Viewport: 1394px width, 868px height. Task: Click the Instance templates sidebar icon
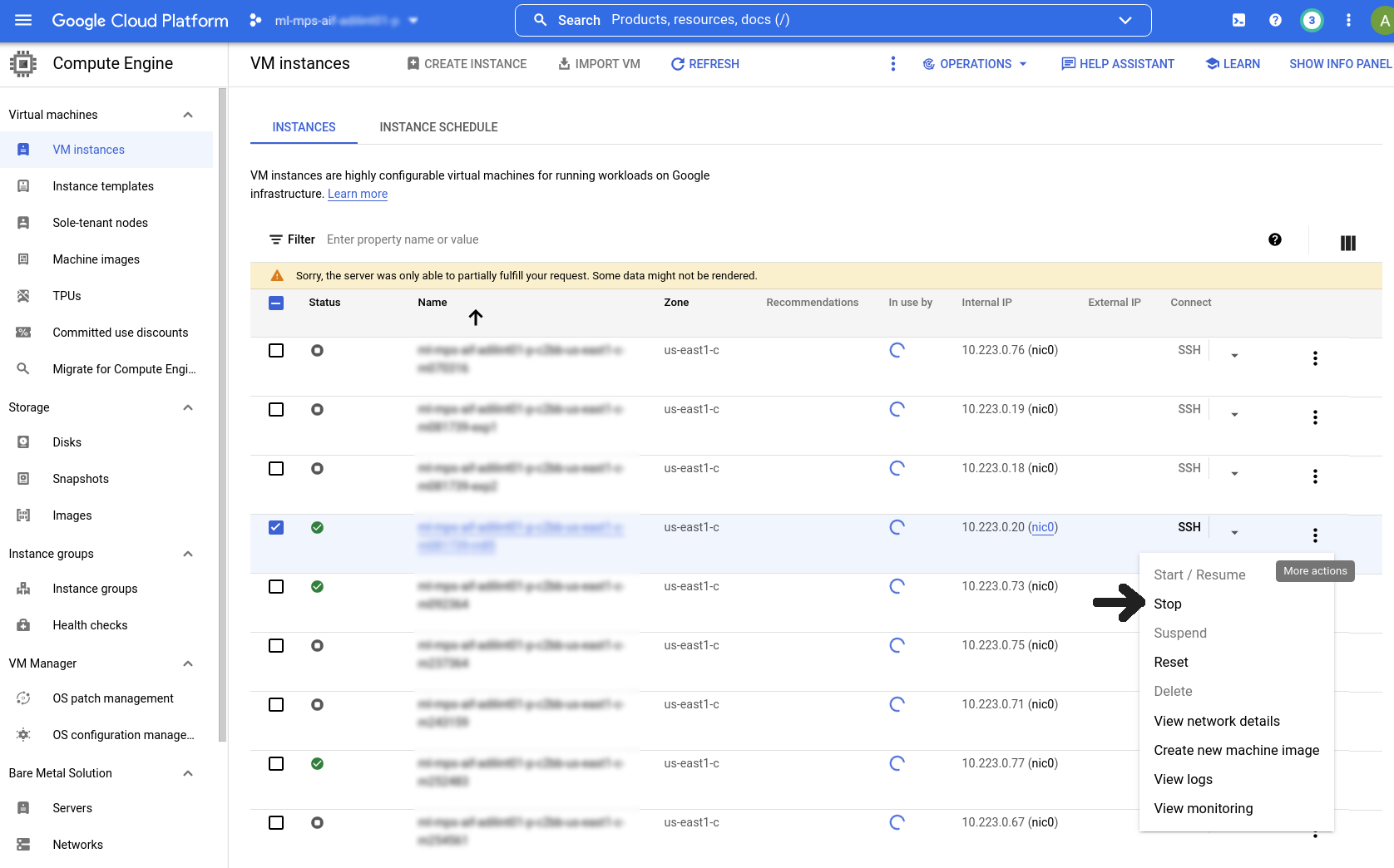click(23, 186)
